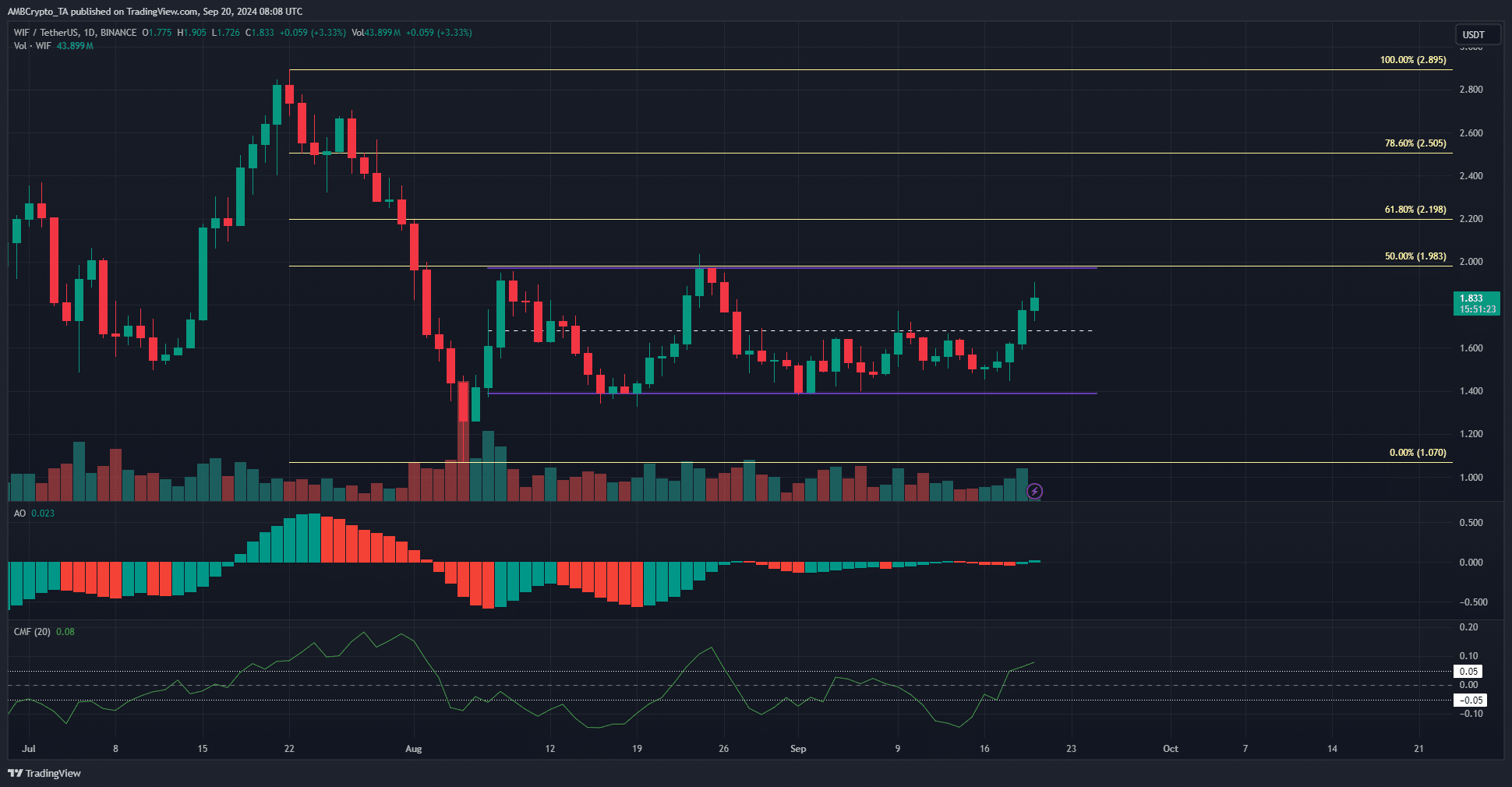Click the 0.500 AO axis label
Screen dimensions: 1512x787
(1471, 523)
